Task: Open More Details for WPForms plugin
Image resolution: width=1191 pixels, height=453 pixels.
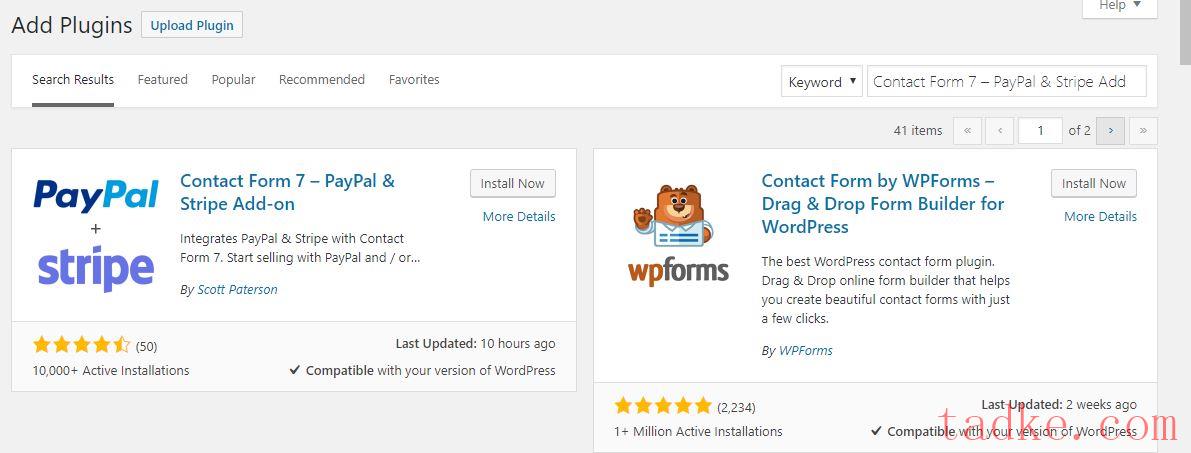Action: pos(1100,216)
